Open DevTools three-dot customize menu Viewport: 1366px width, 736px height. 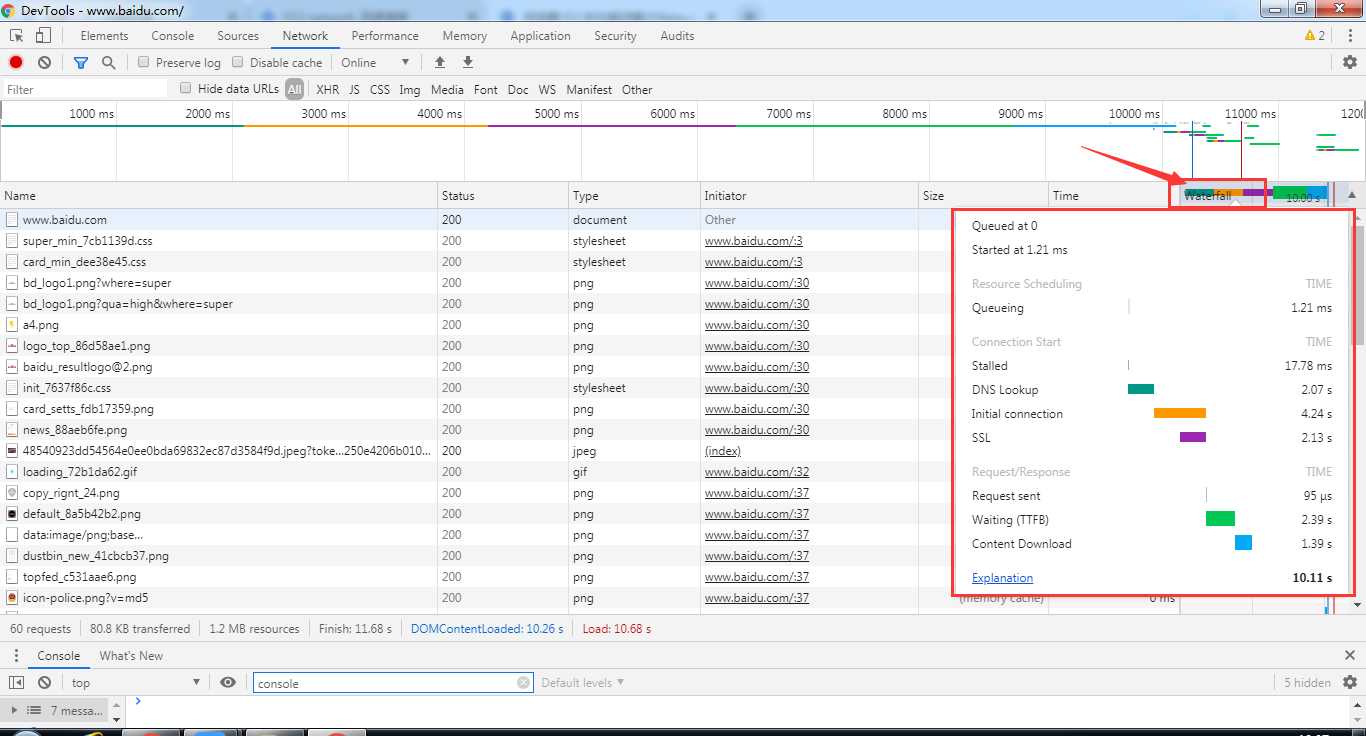(x=1350, y=35)
